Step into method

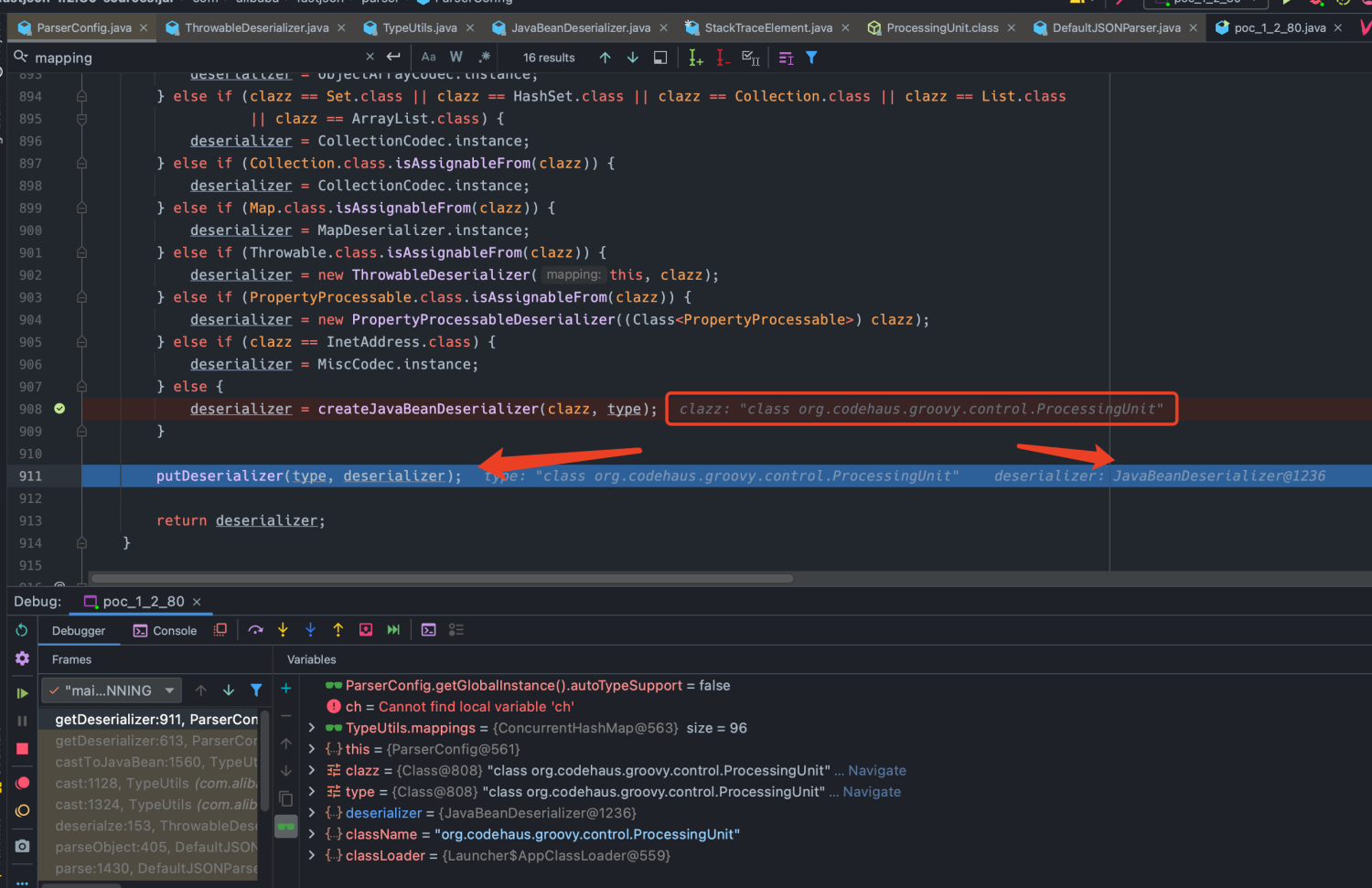pyautogui.click(x=283, y=630)
